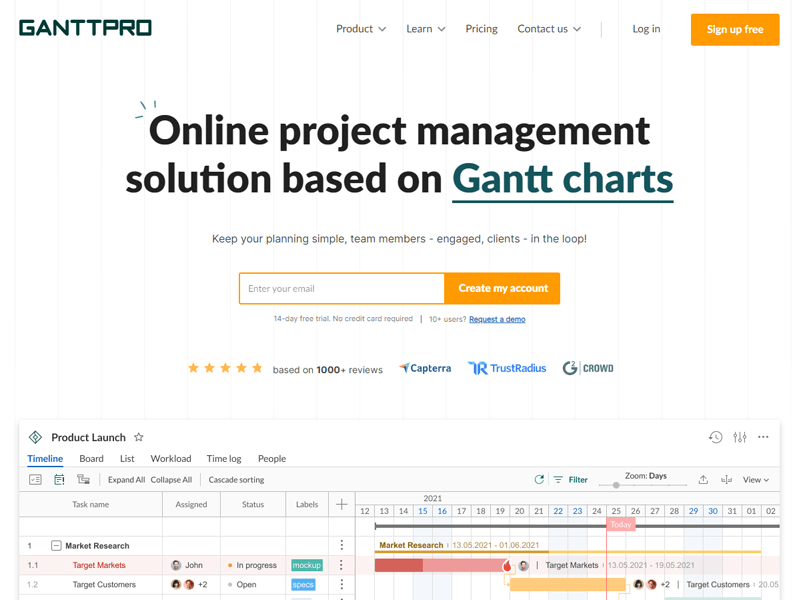Viewport: 800px width, 600px height.
Task: Switch to the Board tab
Action: (x=91, y=459)
